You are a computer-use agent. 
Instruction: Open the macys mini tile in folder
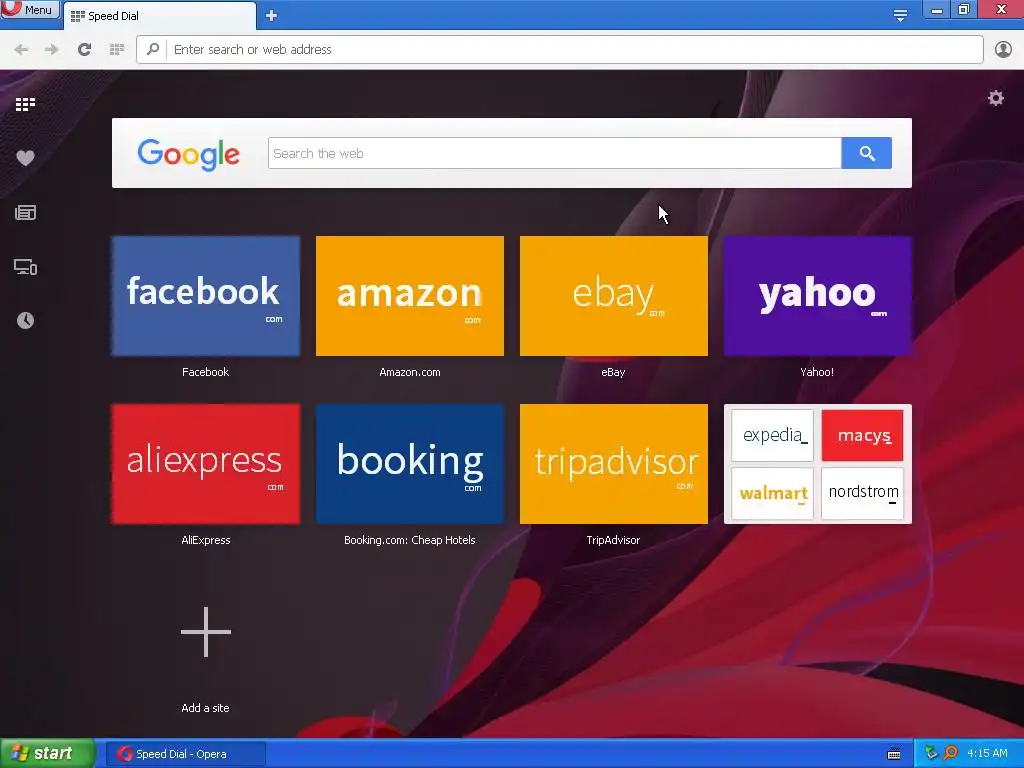tap(863, 436)
